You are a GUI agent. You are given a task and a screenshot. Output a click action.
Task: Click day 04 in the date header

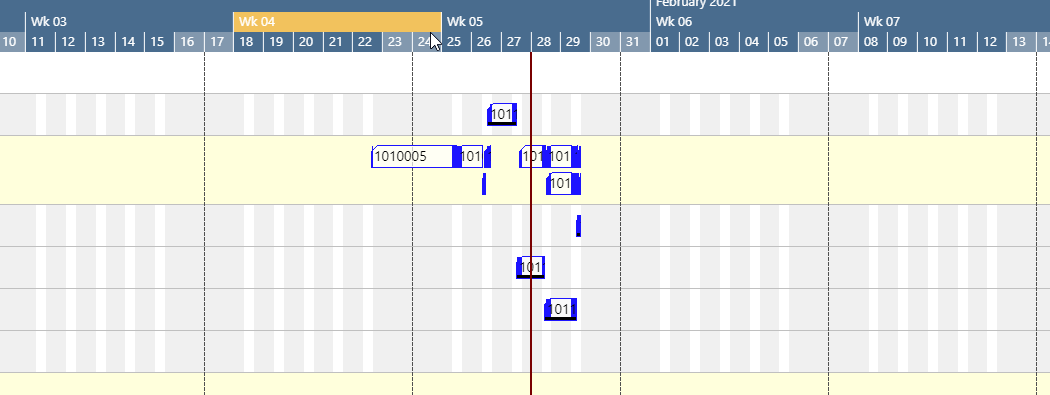753,42
